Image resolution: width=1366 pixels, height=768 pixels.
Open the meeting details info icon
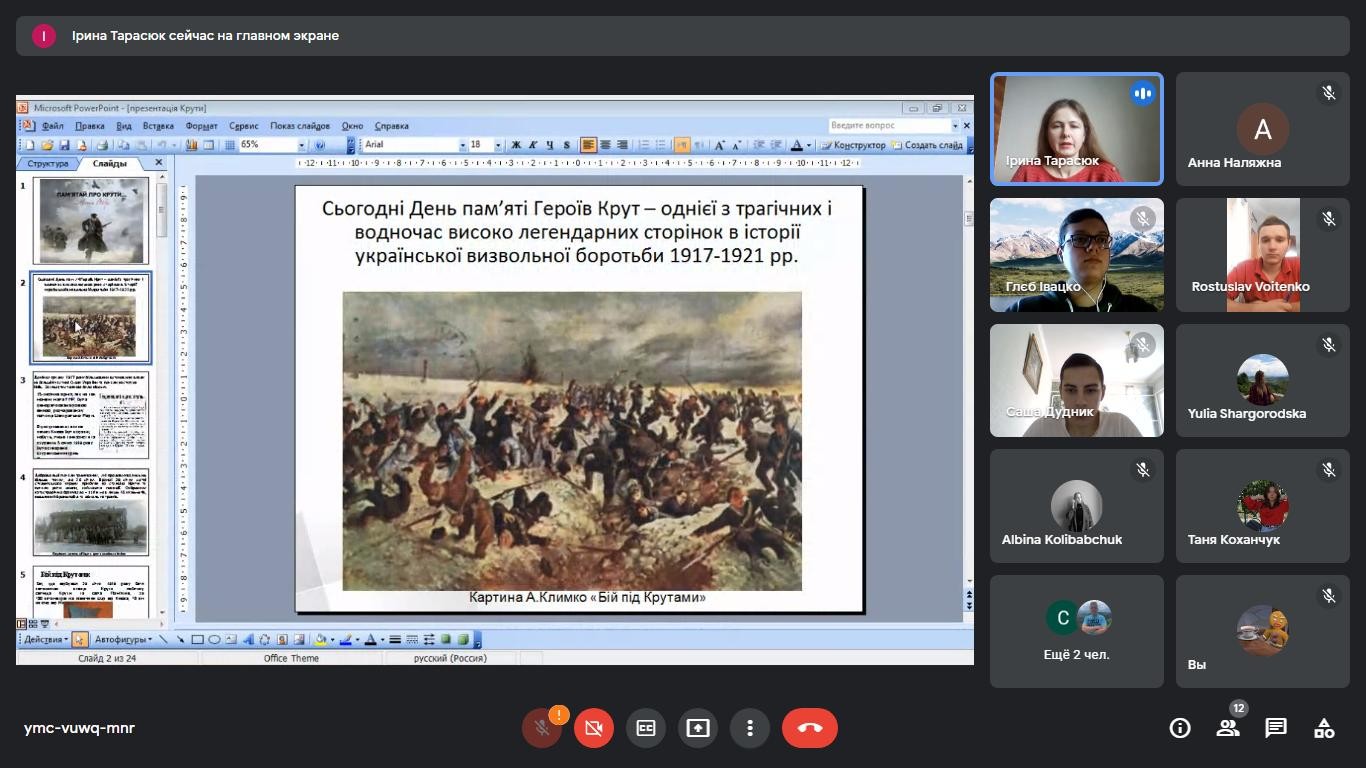pos(1180,728)
